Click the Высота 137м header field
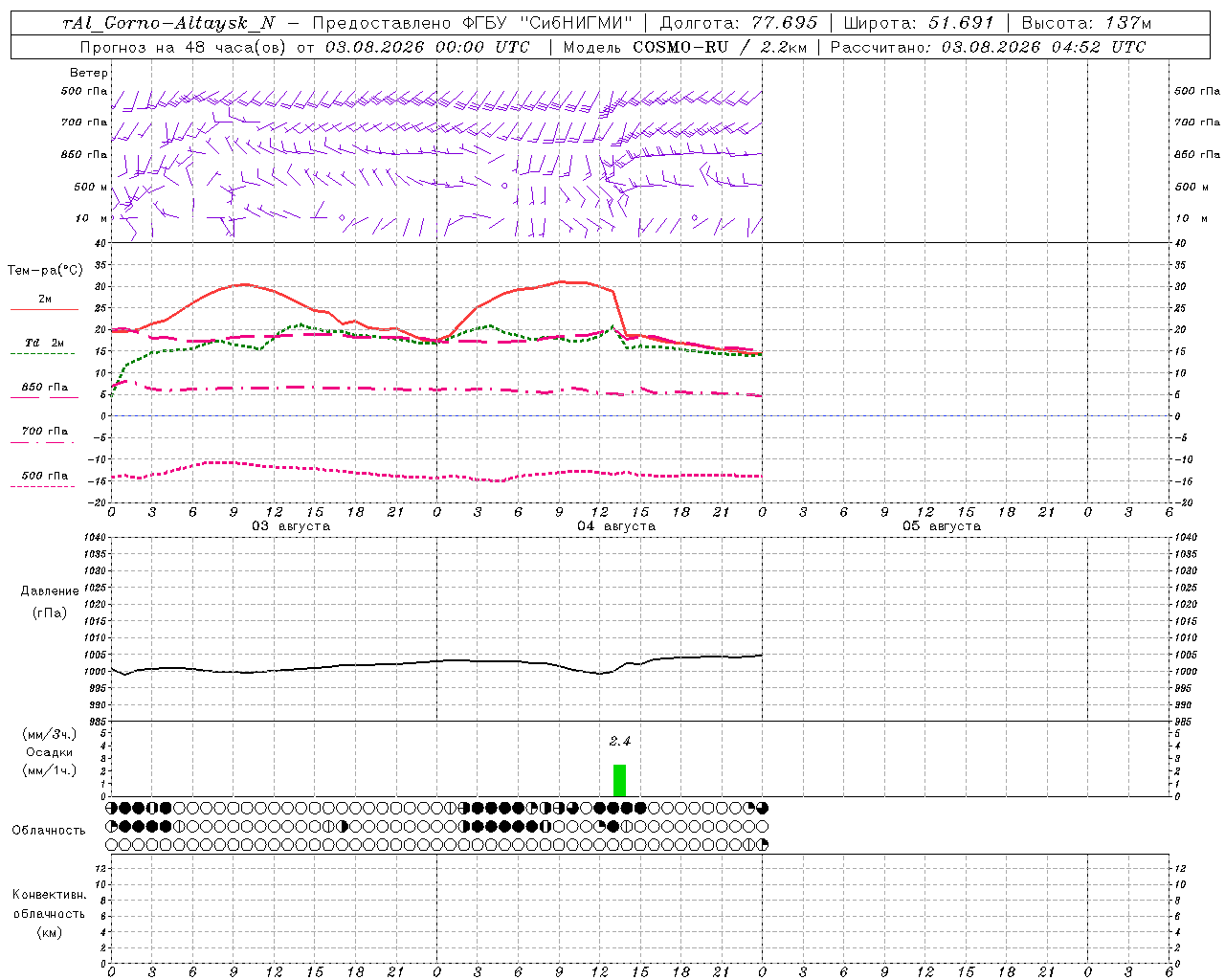The height and width of the screenshot is (980, 1225). point(1086,23)
